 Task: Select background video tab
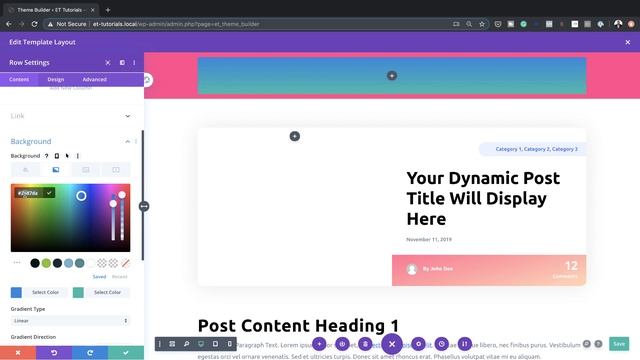(116, 170)
